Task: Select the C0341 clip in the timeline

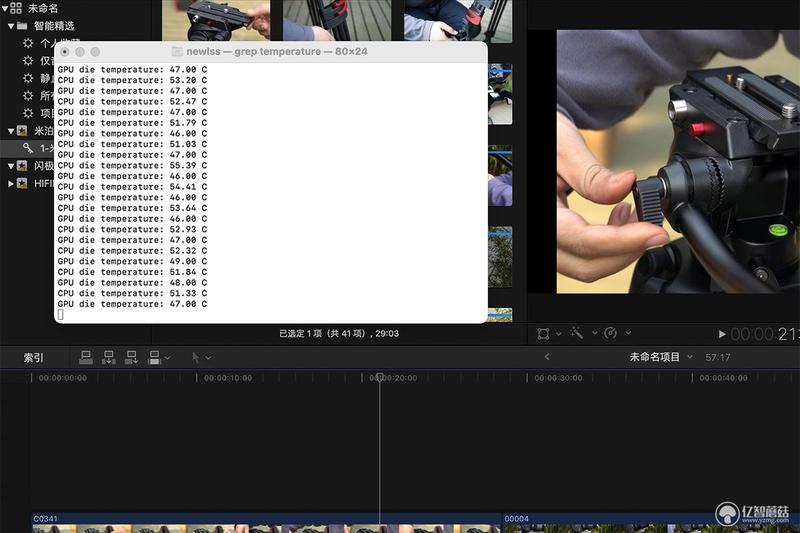Action: point(266,523)
